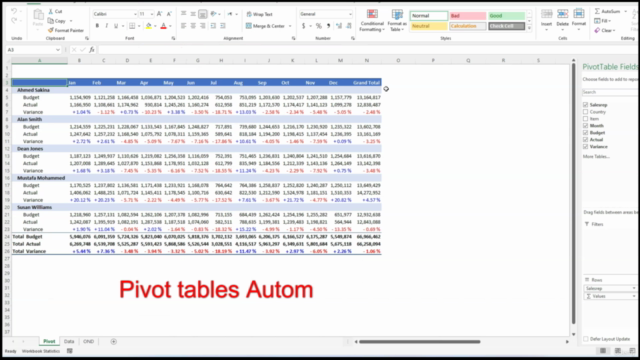Open the General number format dropdown
Screen dimensions: 640x360
coord(350,14)
